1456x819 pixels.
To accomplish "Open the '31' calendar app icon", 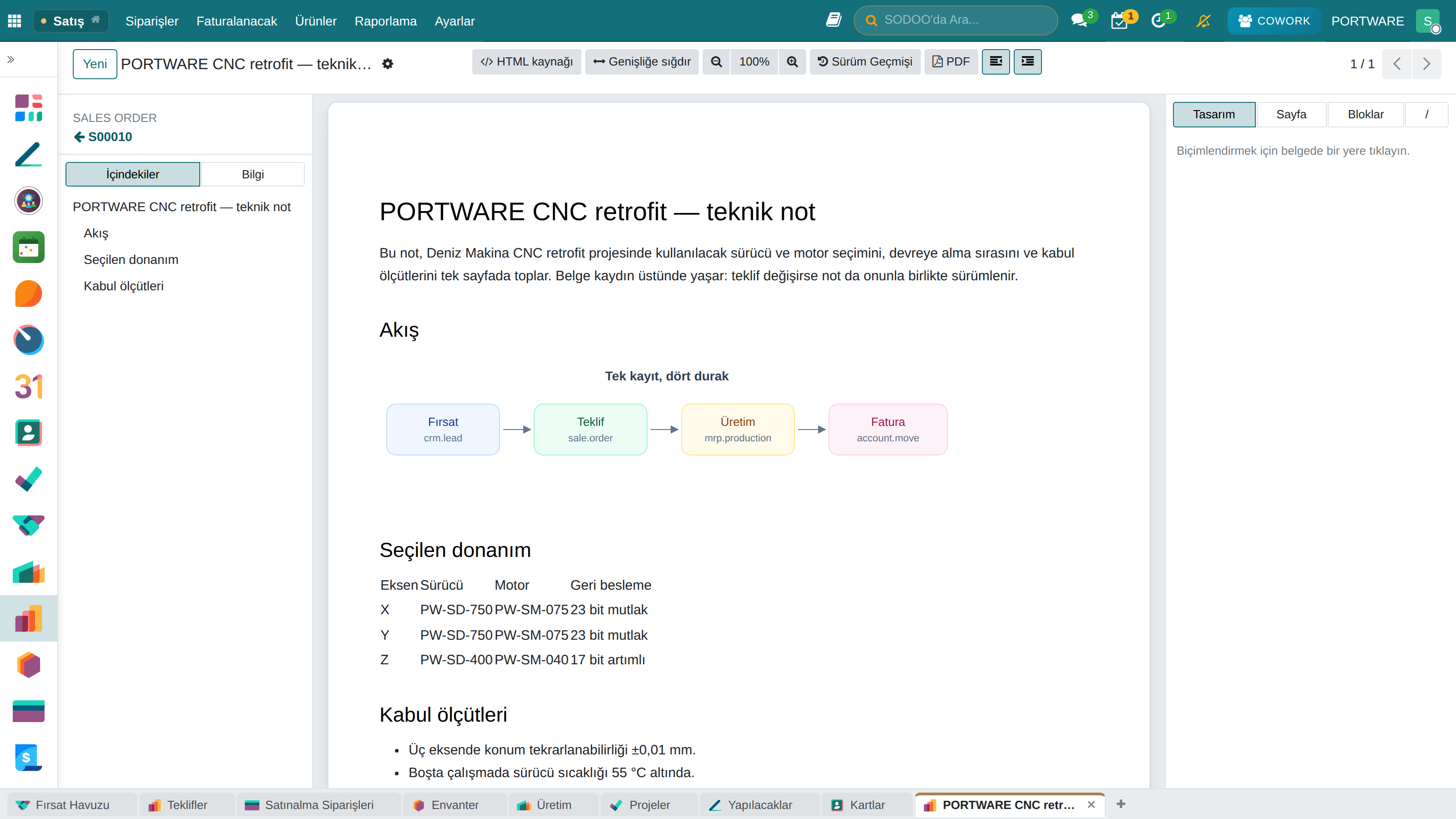I will coord(28,386).
